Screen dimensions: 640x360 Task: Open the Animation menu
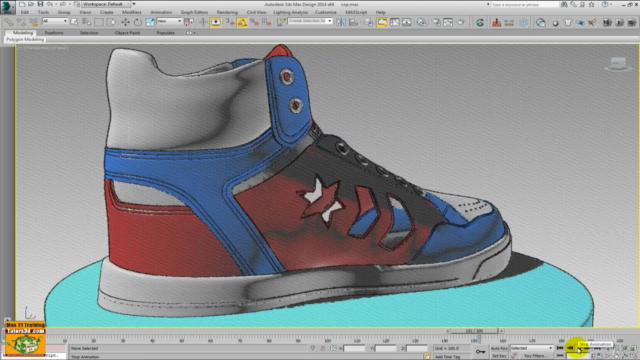coord(161,12)
